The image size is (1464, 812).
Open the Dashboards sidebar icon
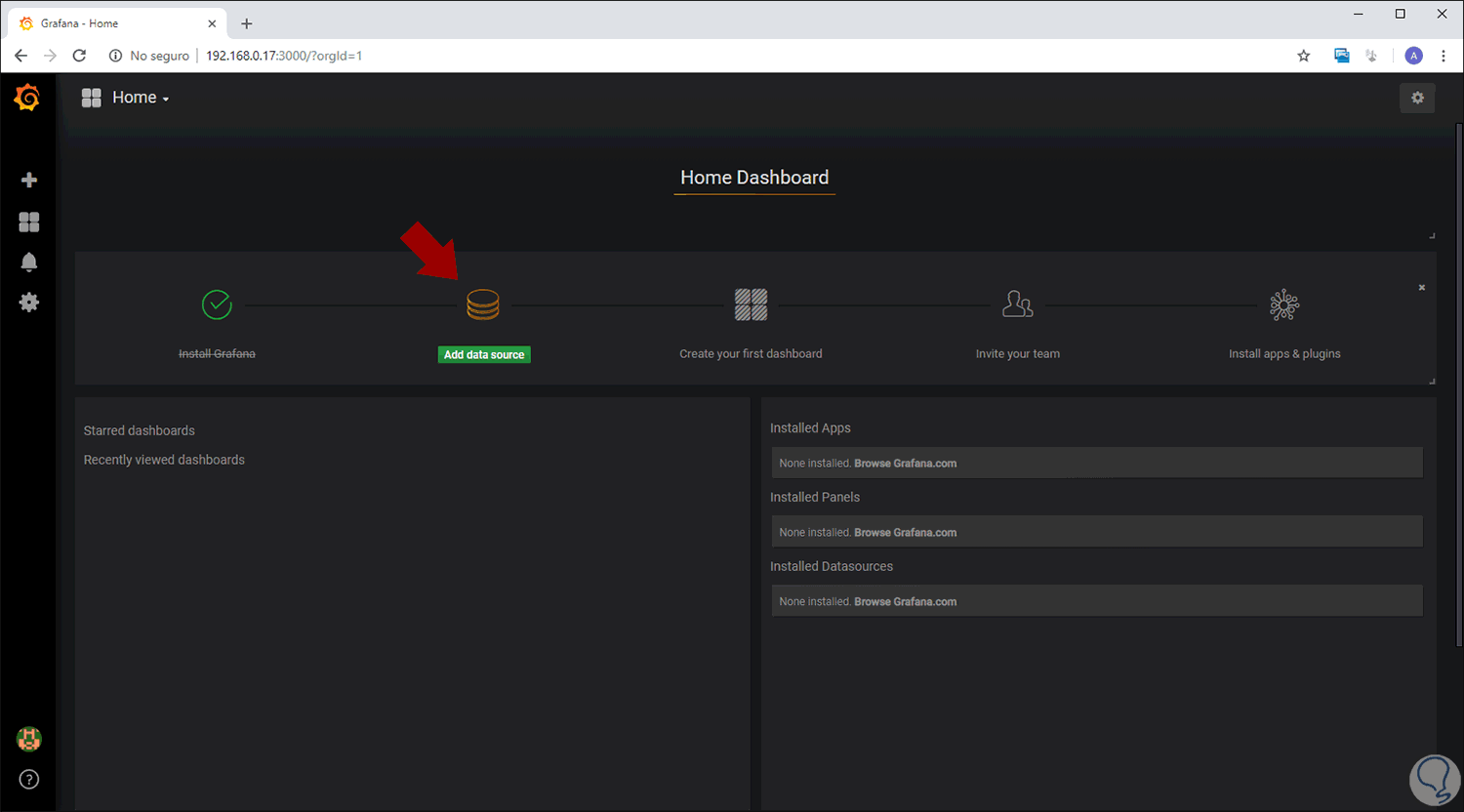[29, 223]
